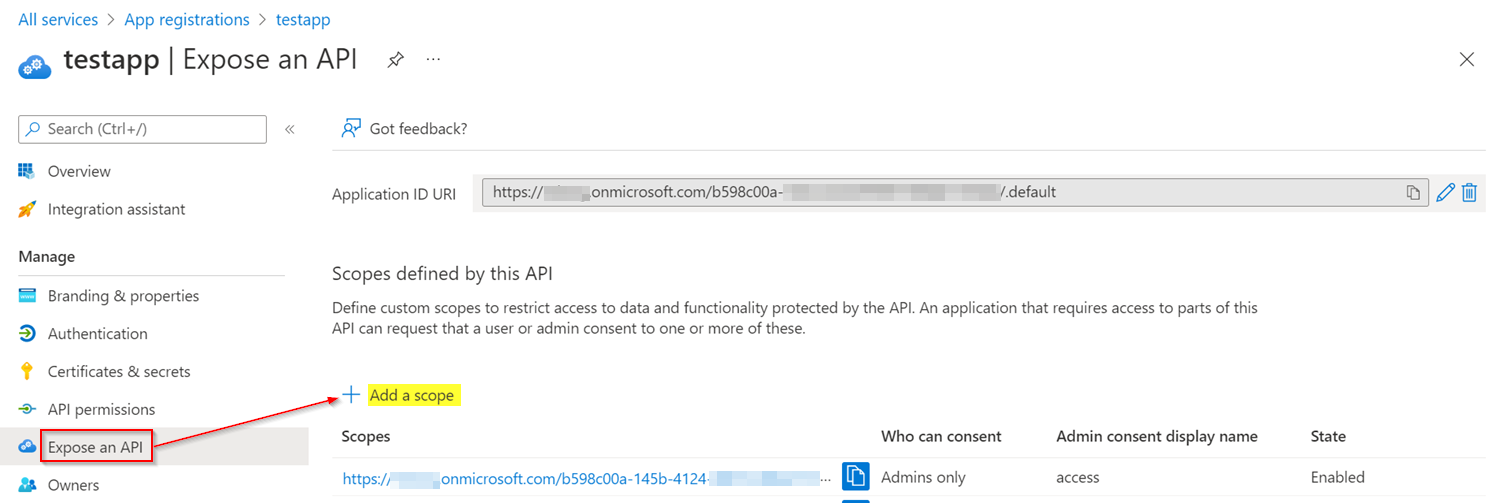Click the Who can consent column header
The image size is (1500, 503).
pyautogui.click(x=941, y=437)
